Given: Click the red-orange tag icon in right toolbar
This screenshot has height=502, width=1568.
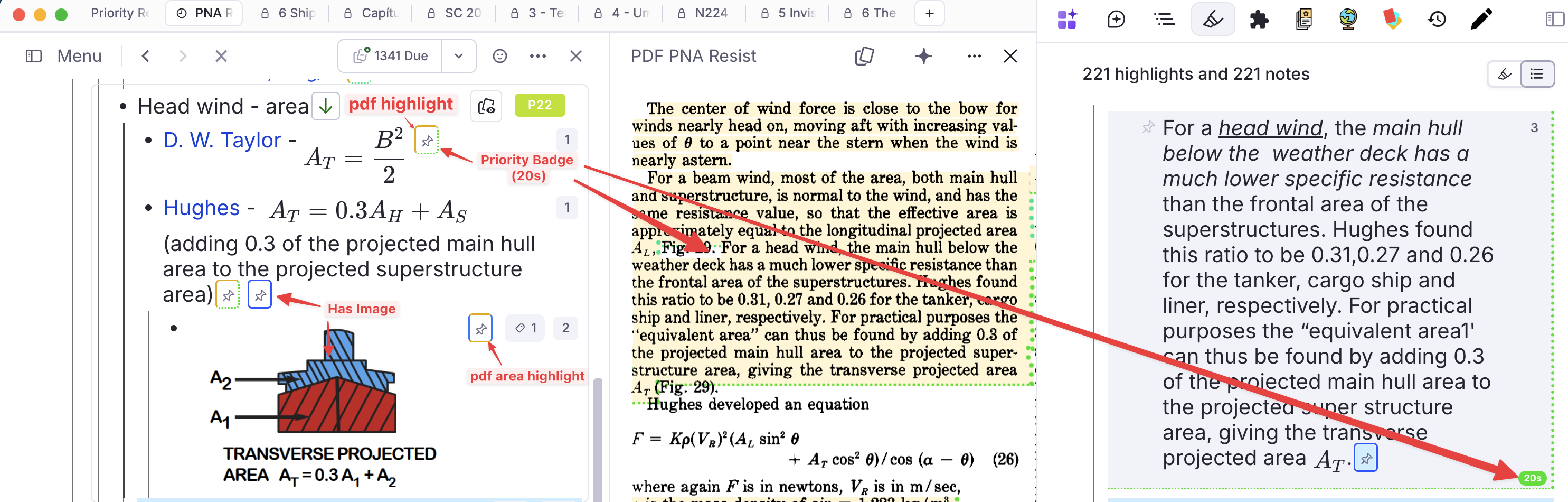Looking at the screenshot, I should tap(1392, 20).
